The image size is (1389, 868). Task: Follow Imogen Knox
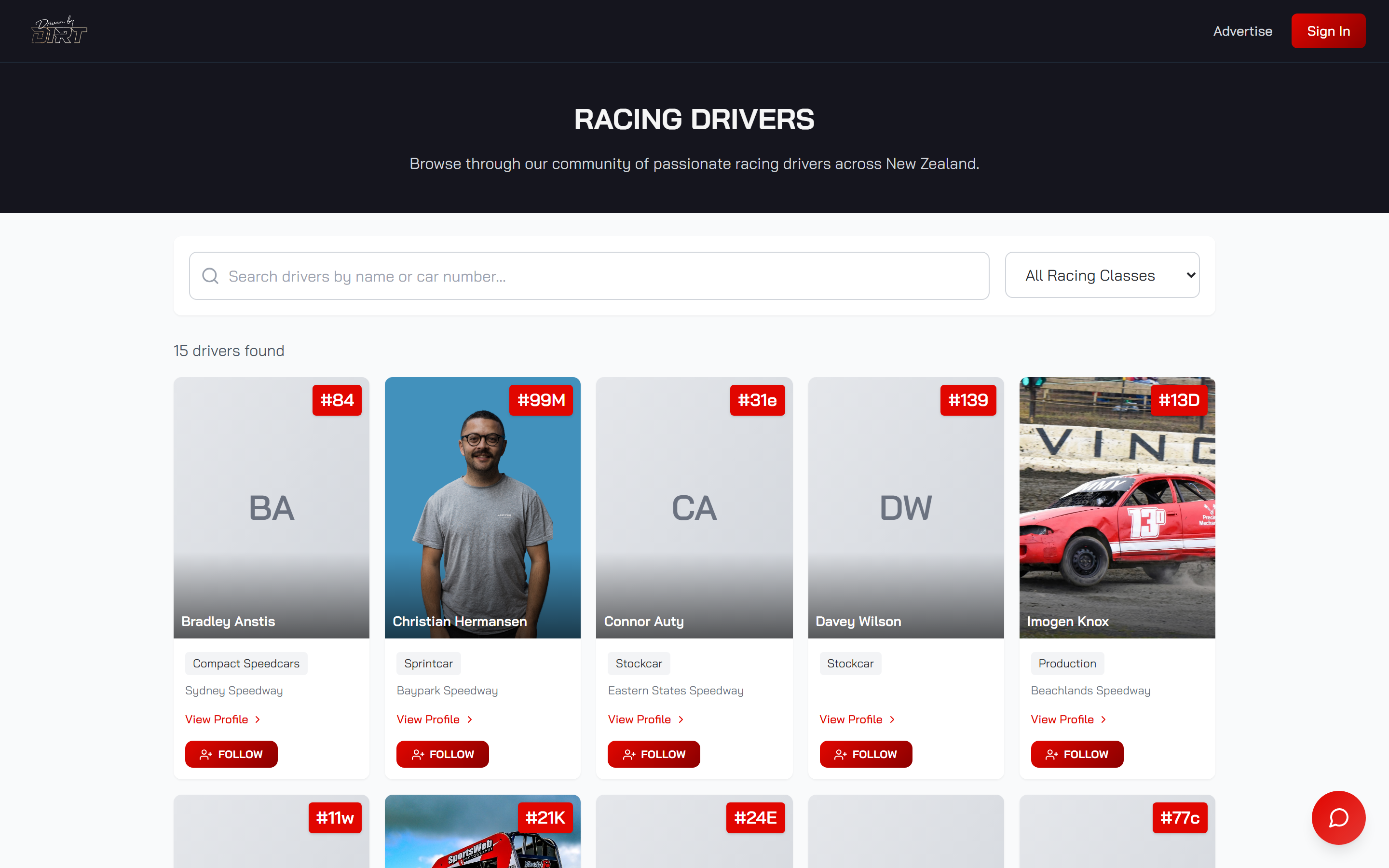click(1077, 754)
